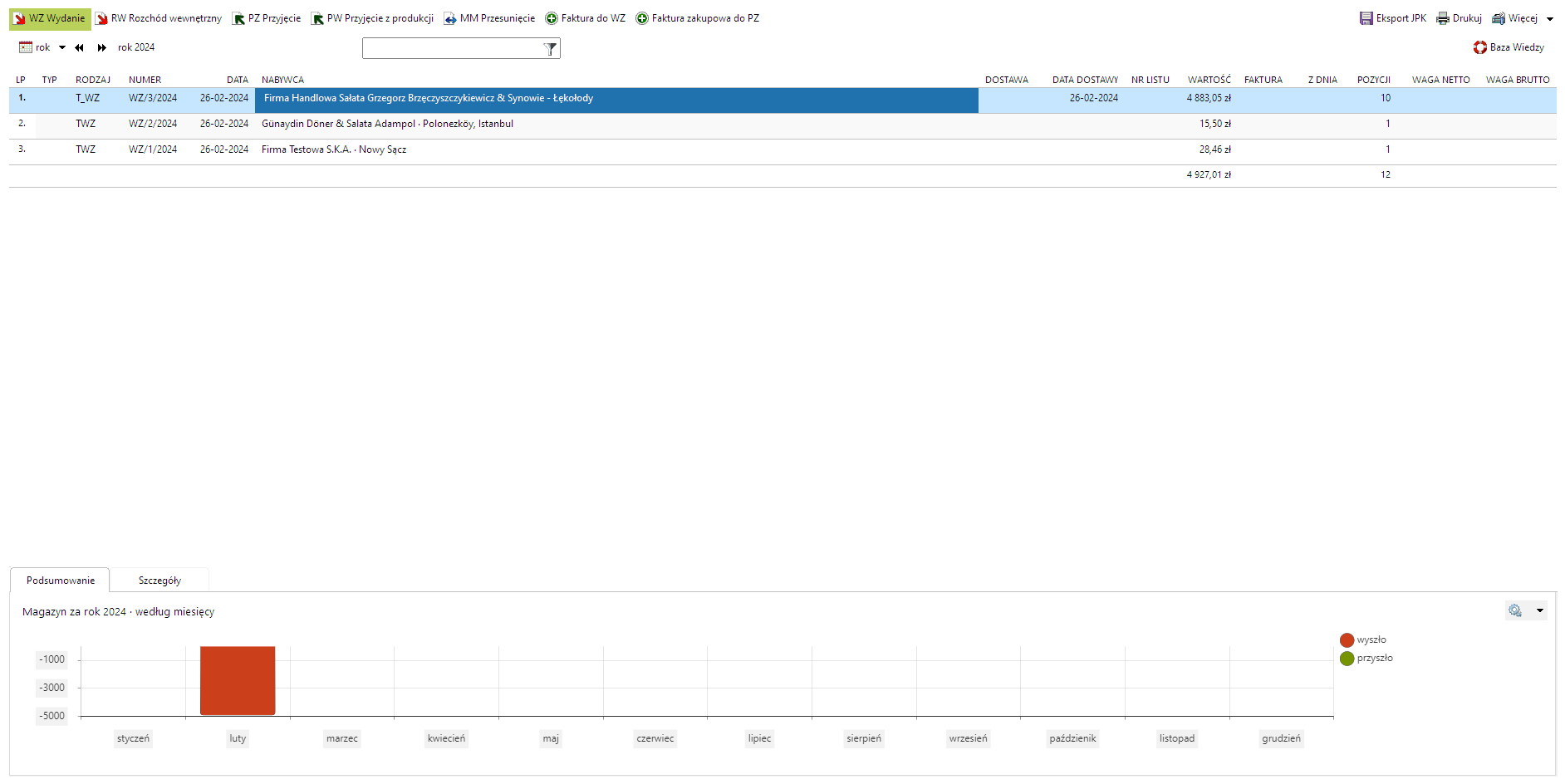Open the chart settings dropdown arrow
The image size is (1565, 784).
point(1540,610)
